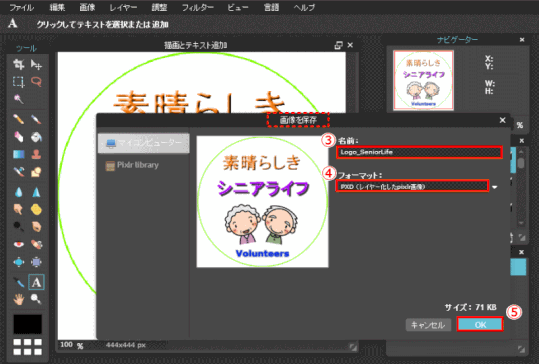Screen dimensions: 539x364
Task: Open the ビュー menu
Action: [238, 7]
